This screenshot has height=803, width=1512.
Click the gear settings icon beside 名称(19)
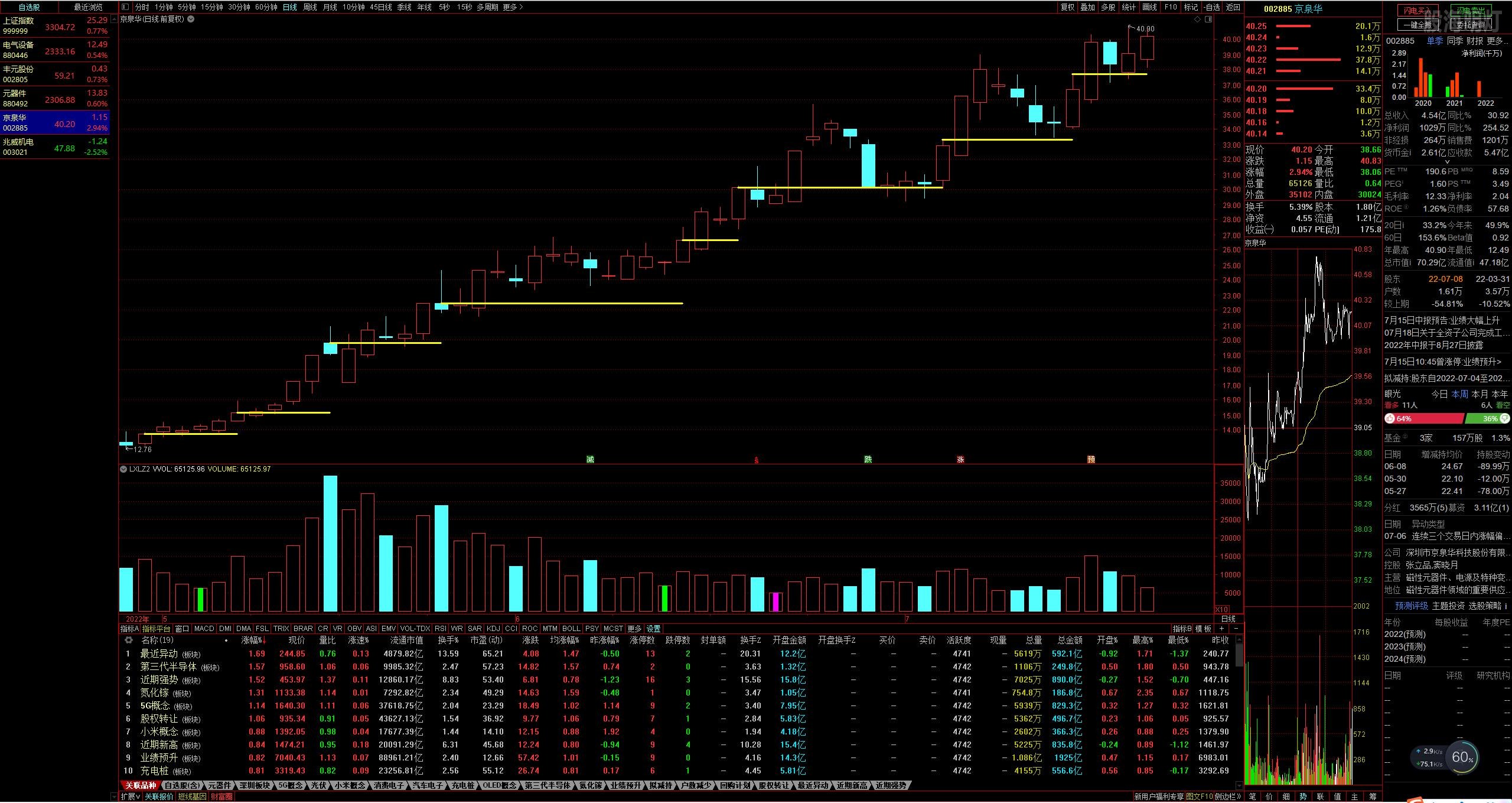(x=129, y=640)
